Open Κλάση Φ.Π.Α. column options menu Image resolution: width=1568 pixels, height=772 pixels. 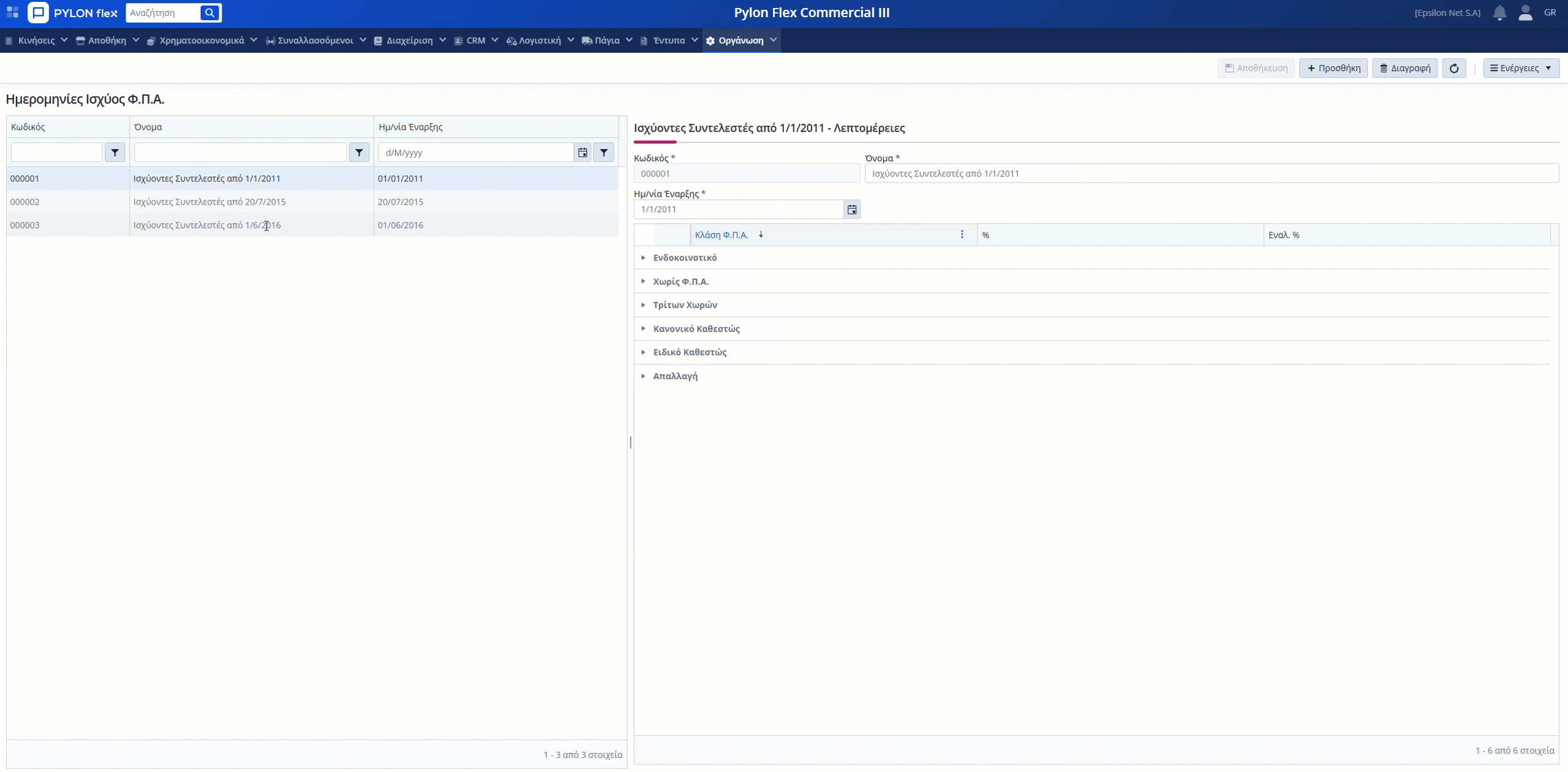pos(962,235)
